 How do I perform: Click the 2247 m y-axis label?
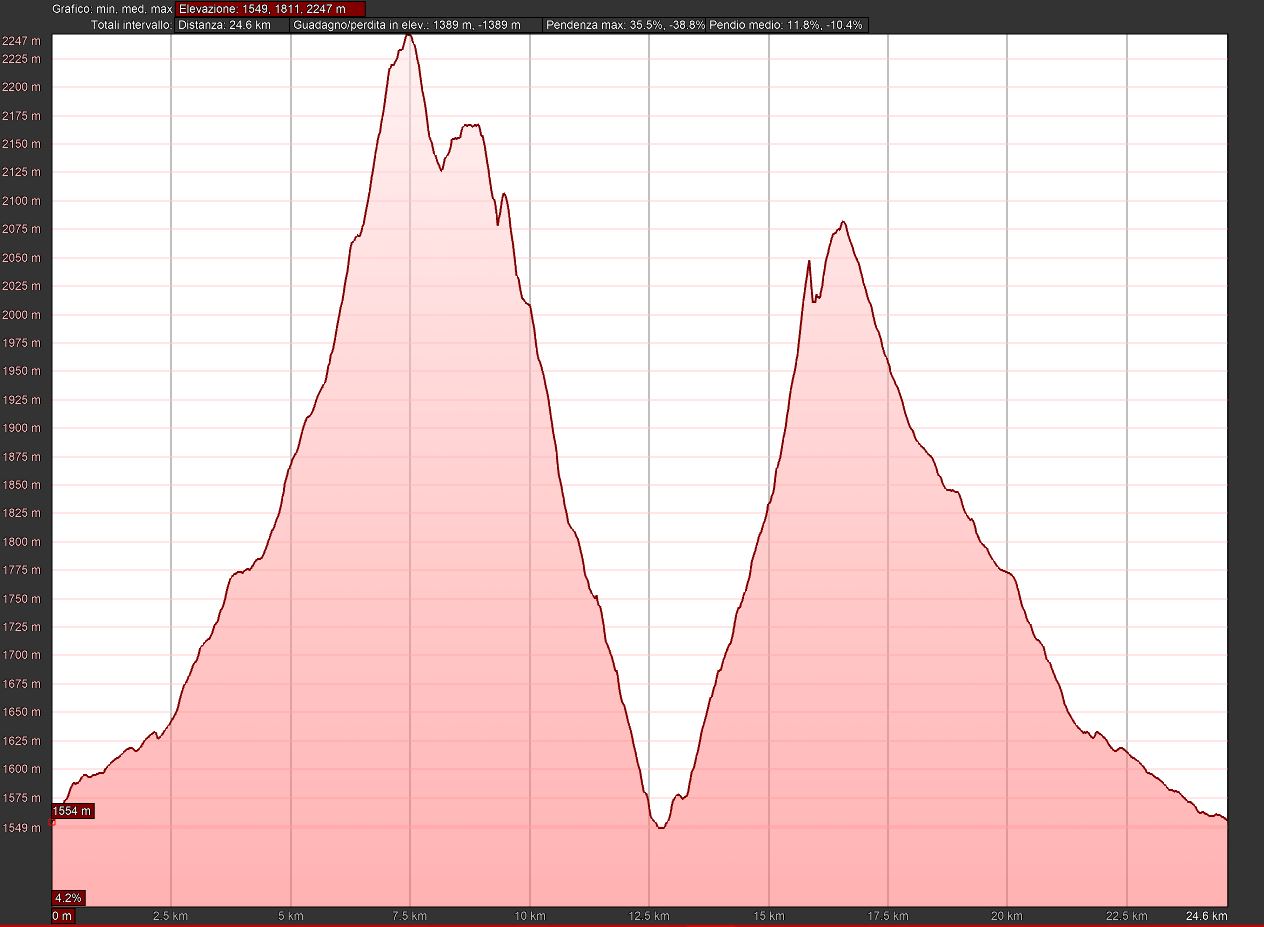[x=21, y=41]
